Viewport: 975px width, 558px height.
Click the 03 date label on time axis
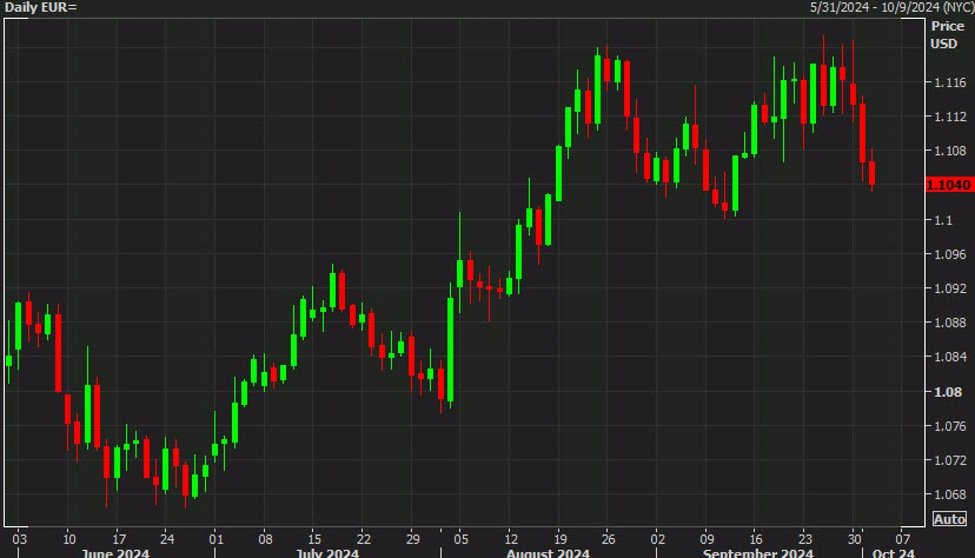(x=19, y=535)
